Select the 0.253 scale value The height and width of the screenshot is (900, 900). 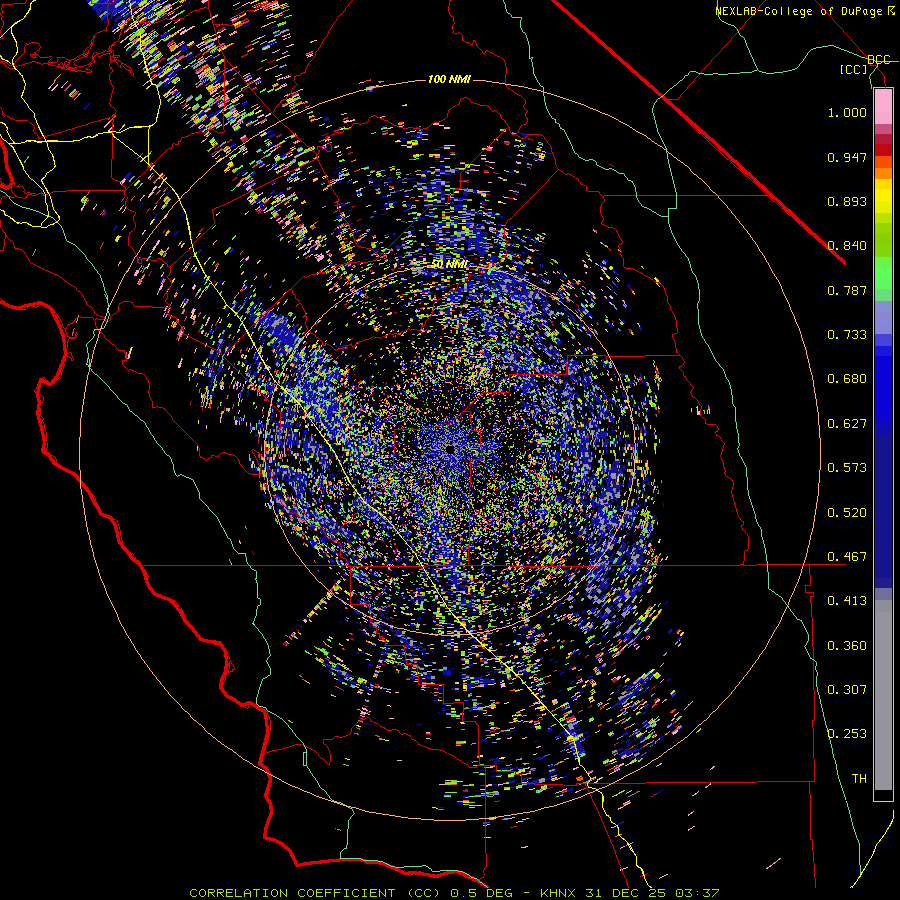[x=847, y=734]
